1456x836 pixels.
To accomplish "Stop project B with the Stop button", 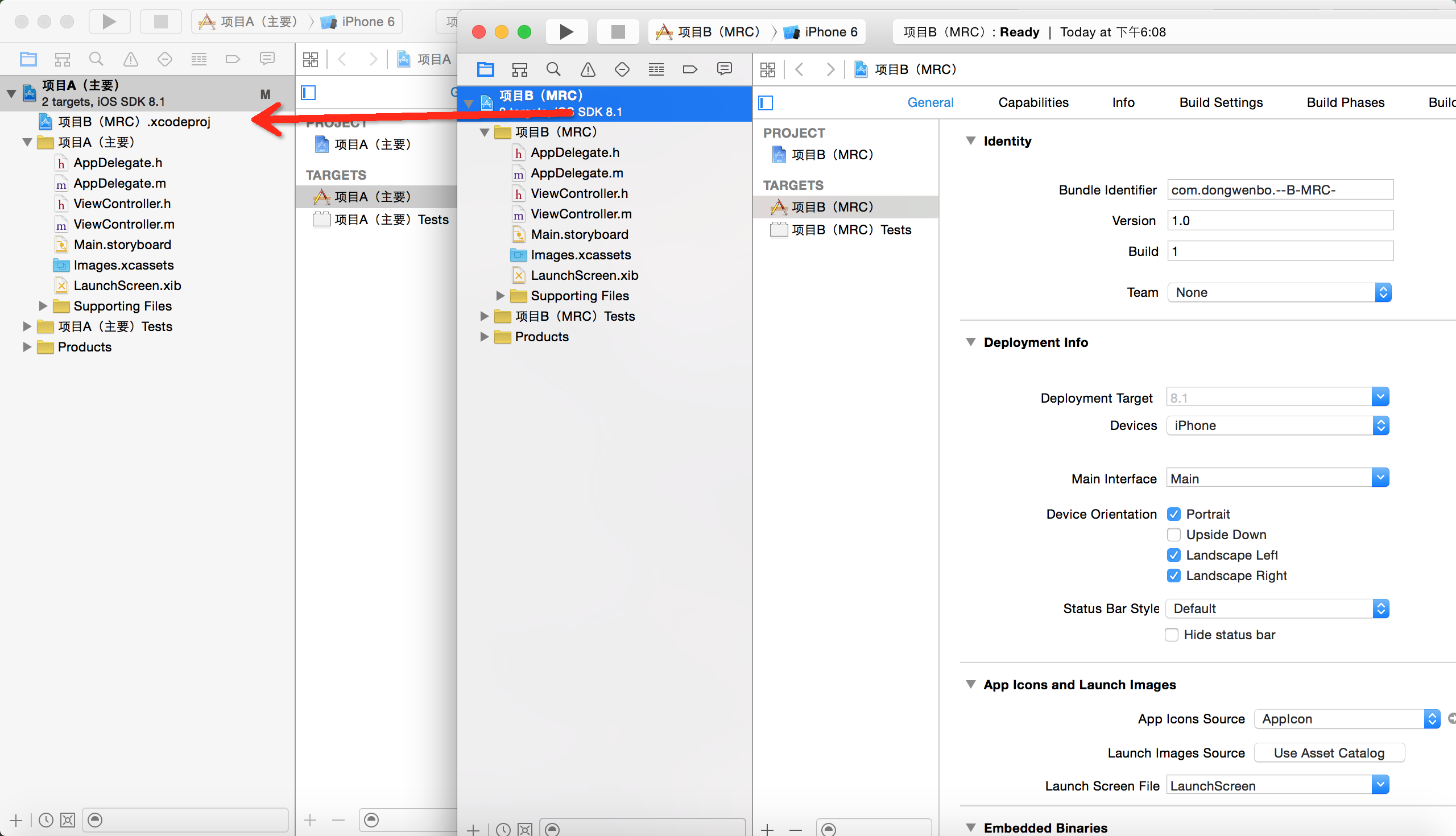I will pyautogui.click(x=618, y=32).
